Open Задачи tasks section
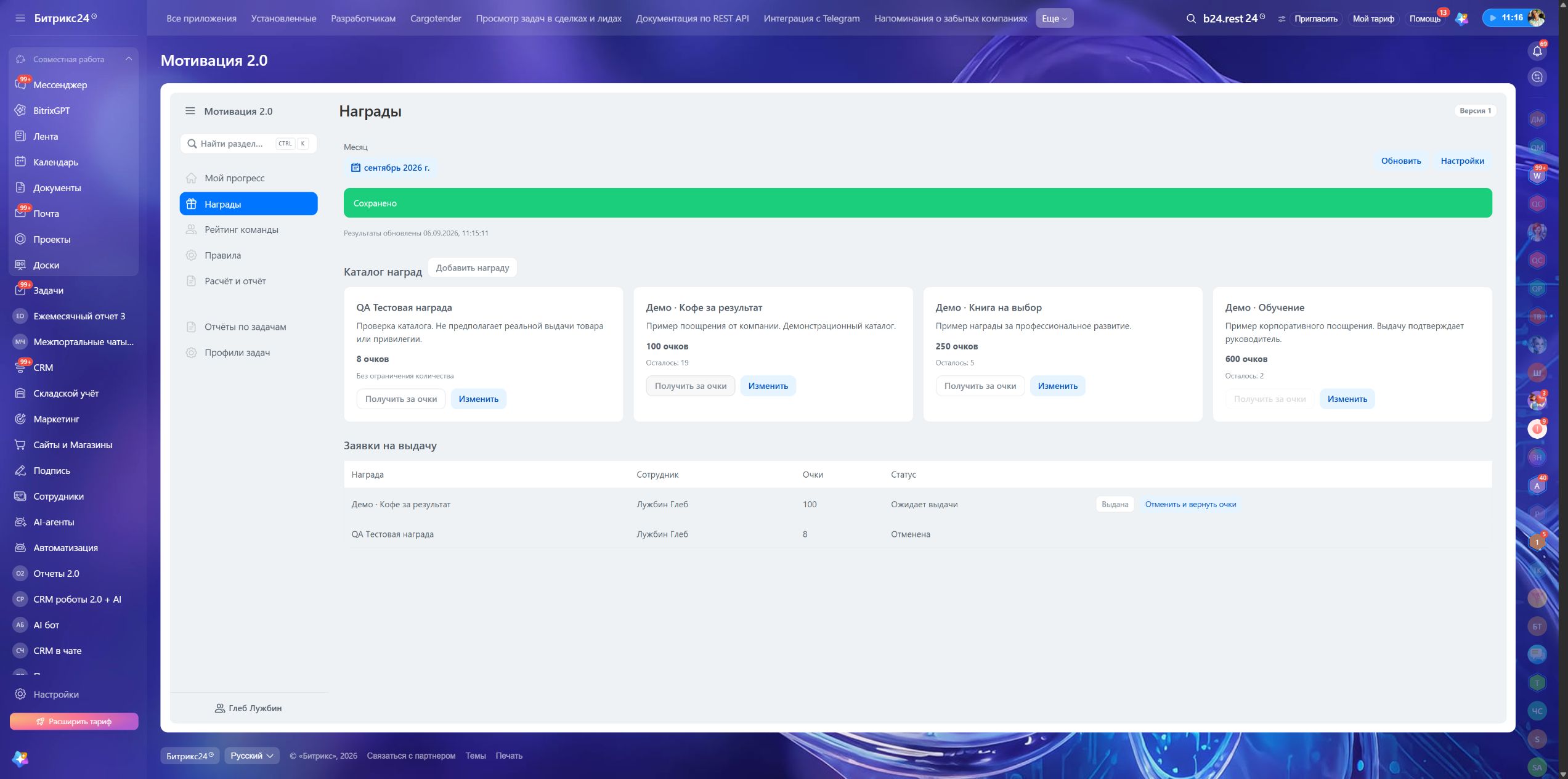This screenshot has width=1568, height=779. pyautogui.click(x=48, y=291)
